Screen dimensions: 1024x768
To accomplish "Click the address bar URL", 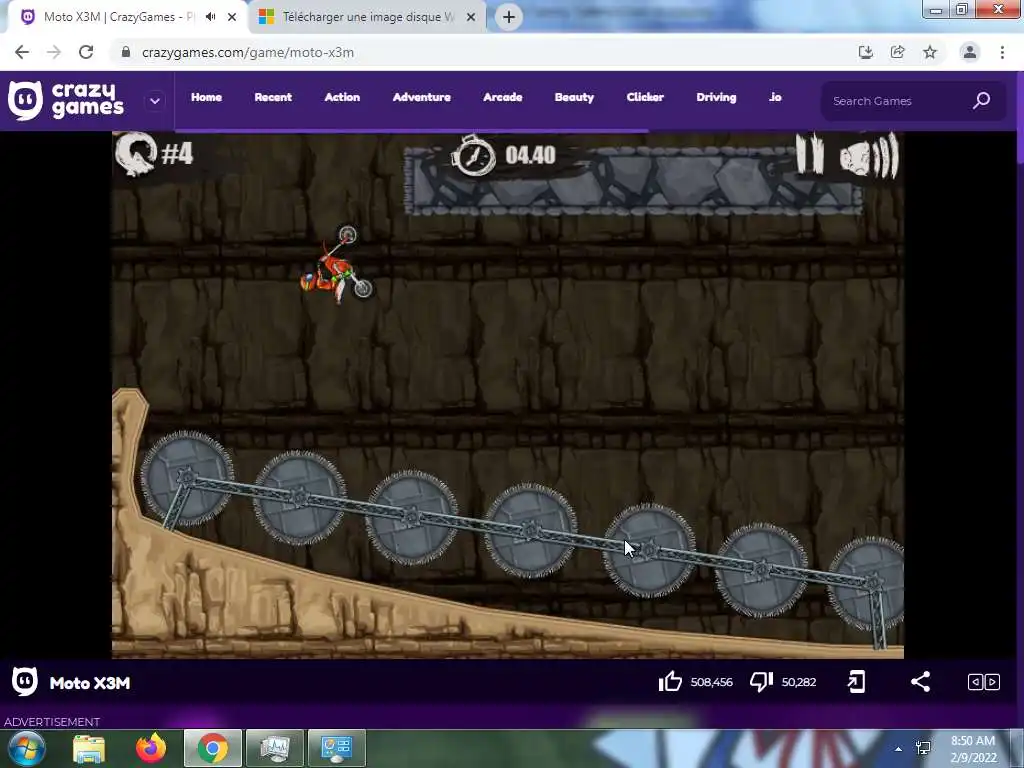I will tap(248, 52).
